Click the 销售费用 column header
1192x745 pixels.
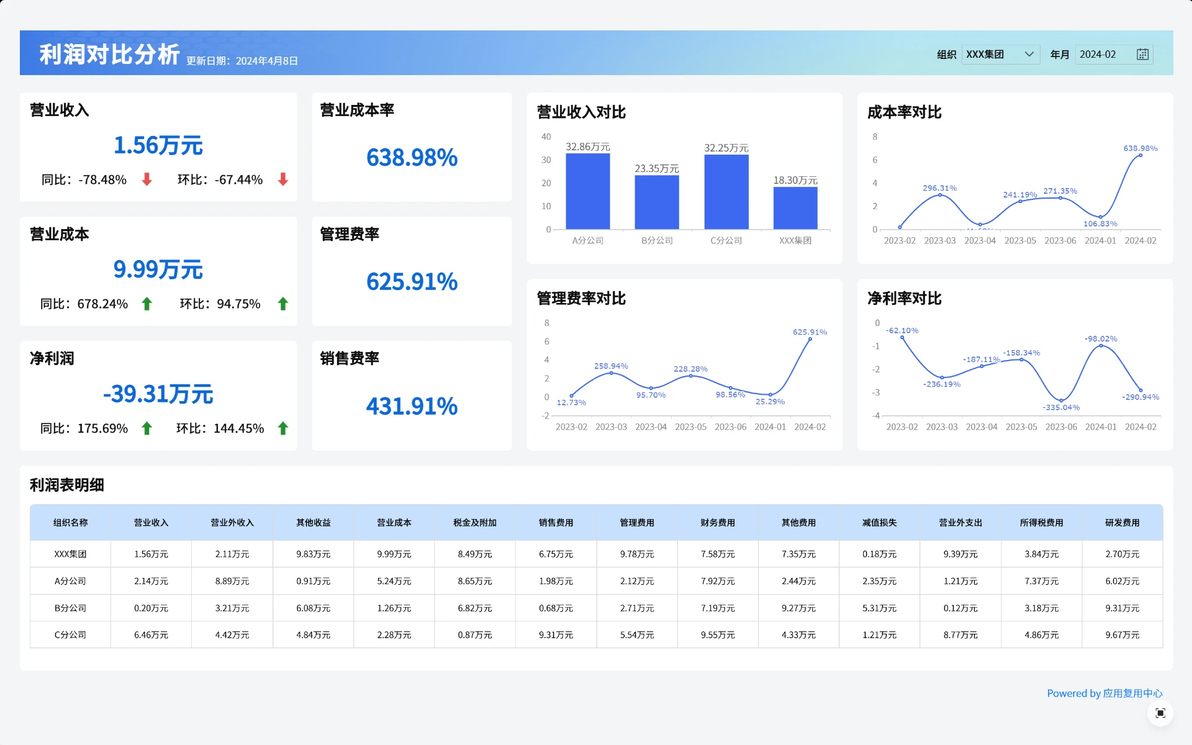click(x=556, y=523)
